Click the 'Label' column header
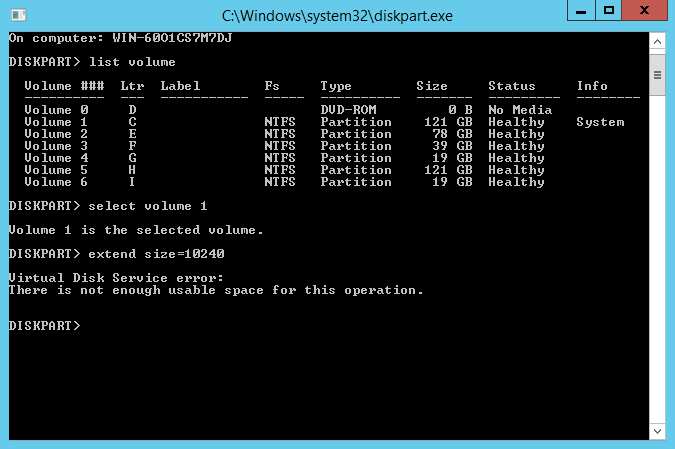This screenshot has height=449, width=675. [180, 86]
